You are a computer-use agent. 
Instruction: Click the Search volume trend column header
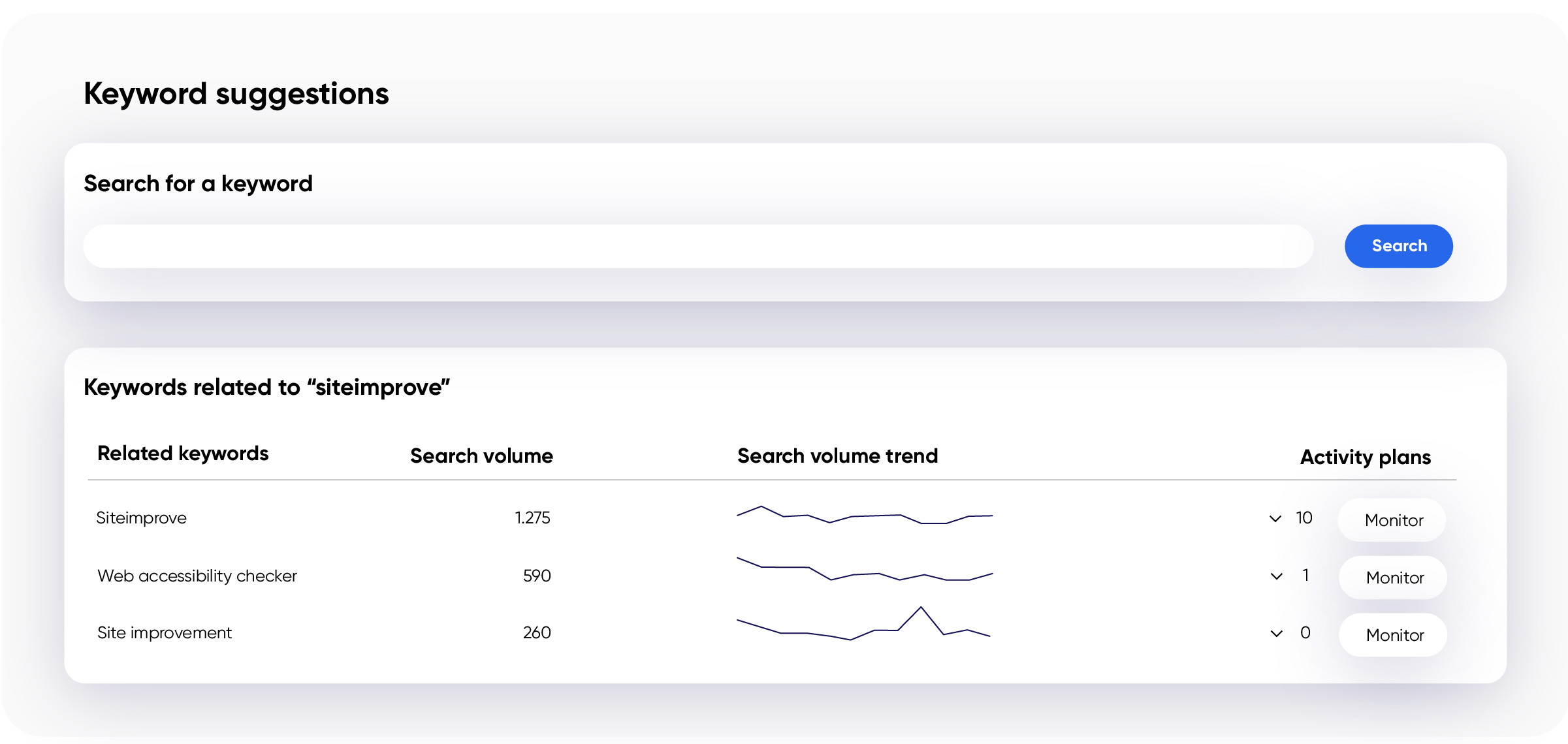point(838,456)
